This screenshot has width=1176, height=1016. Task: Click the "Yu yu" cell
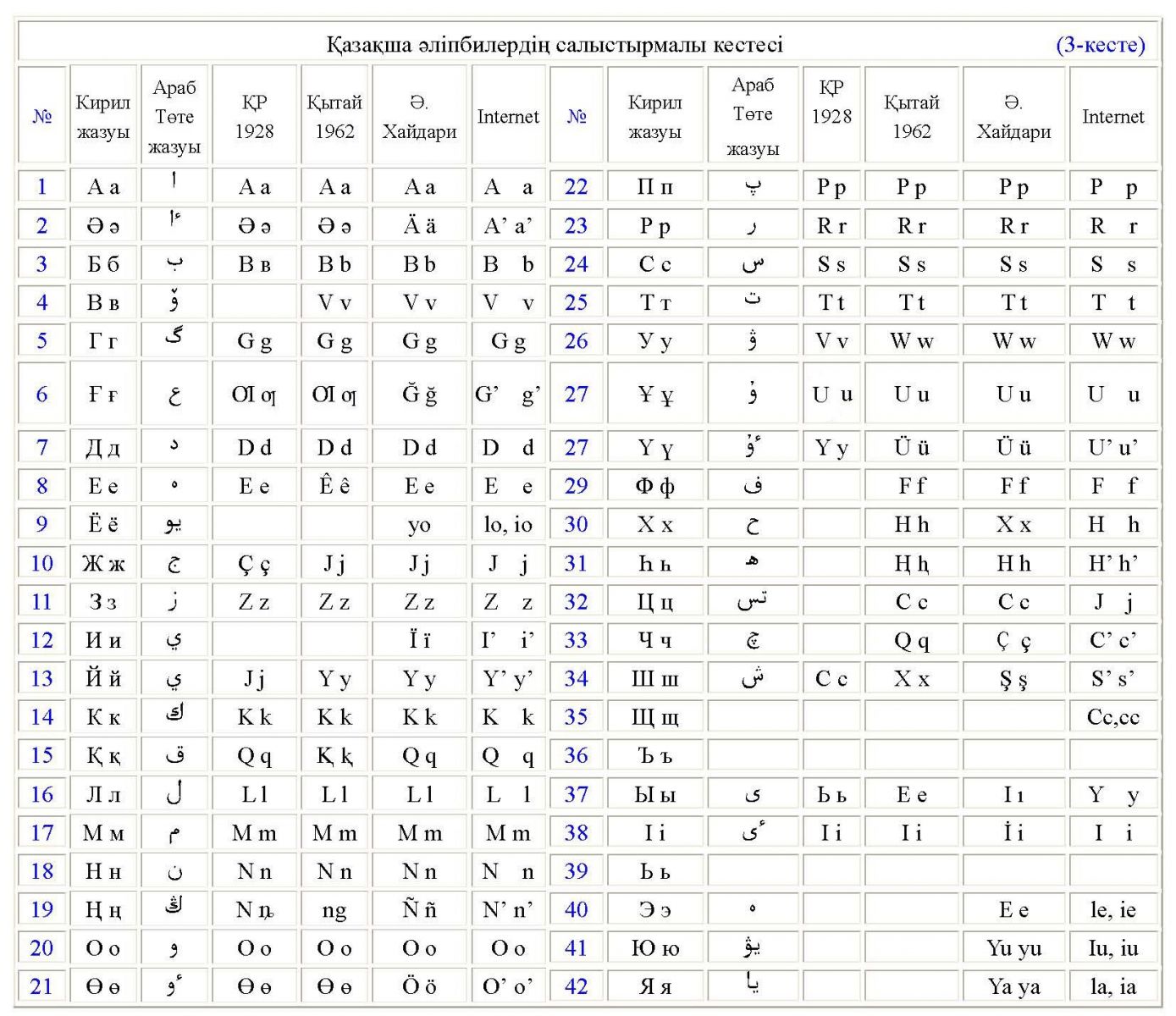[x=1013, y=948]
